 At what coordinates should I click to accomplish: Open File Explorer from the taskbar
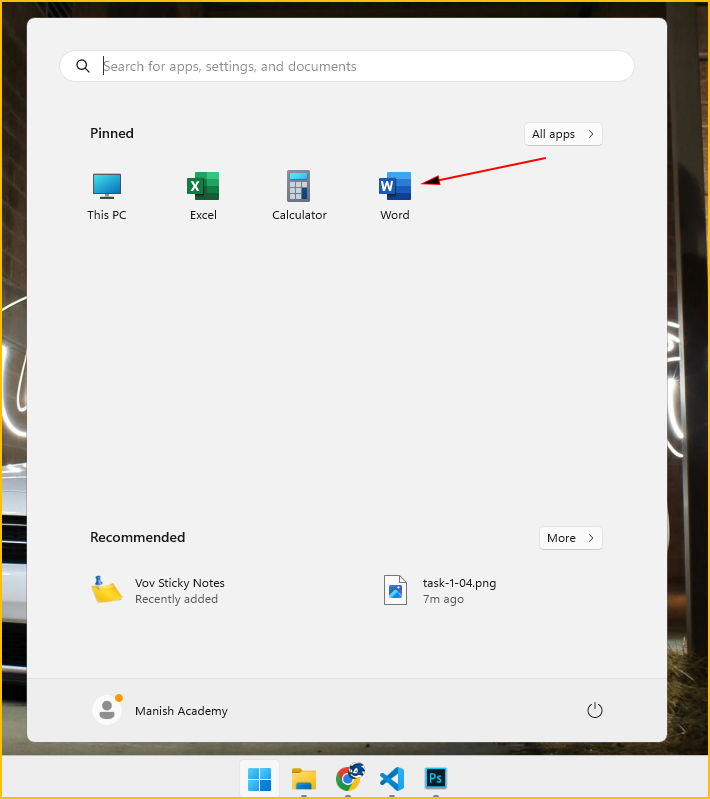tap(304, 779)
